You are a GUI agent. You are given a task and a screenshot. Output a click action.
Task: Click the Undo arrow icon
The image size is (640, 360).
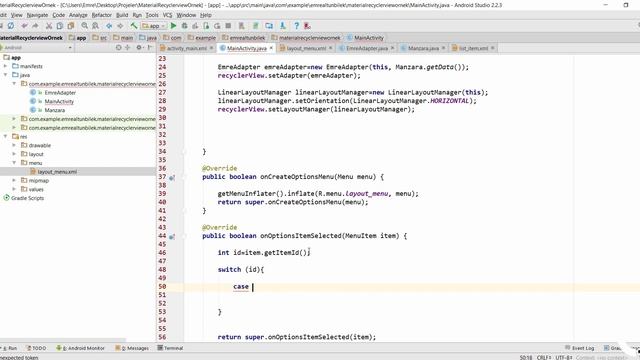click(24, 26)
